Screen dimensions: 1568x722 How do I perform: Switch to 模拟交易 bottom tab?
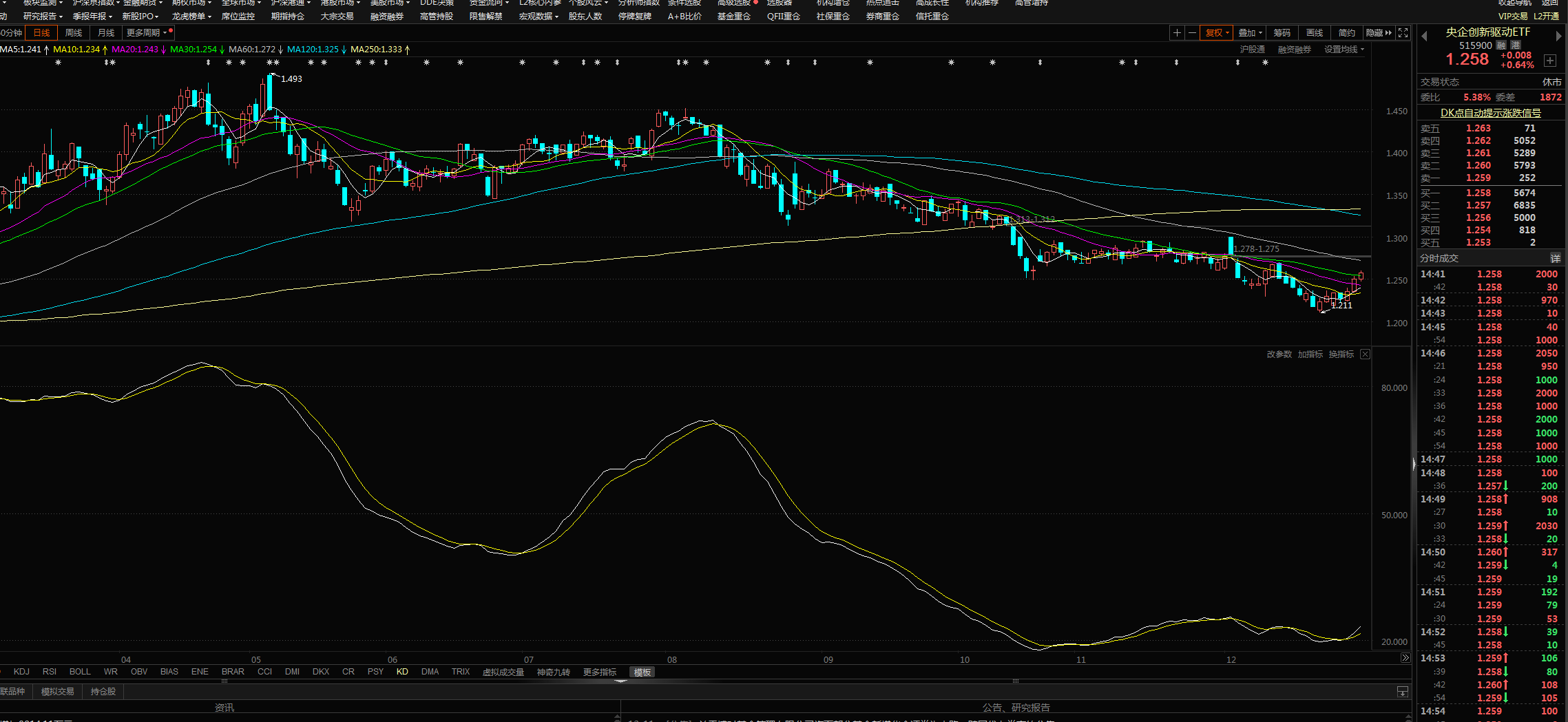point(57,692)
